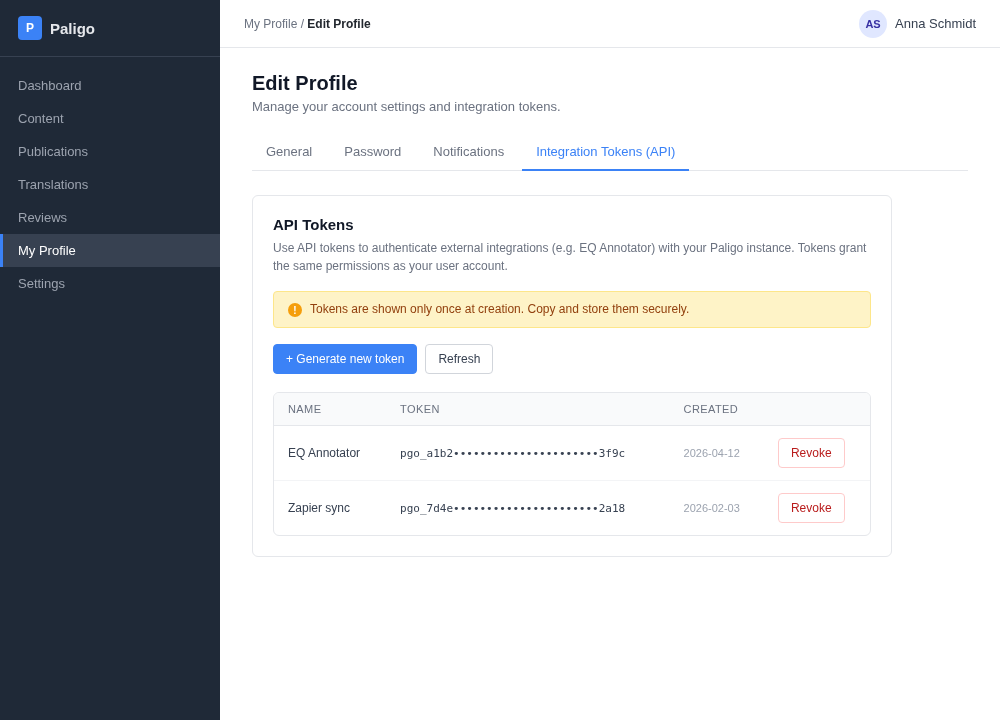Viewport: 1000px width, 720px height.
Task: Select the Integration Tokens (API) tab
Action: tap(605, 152)
